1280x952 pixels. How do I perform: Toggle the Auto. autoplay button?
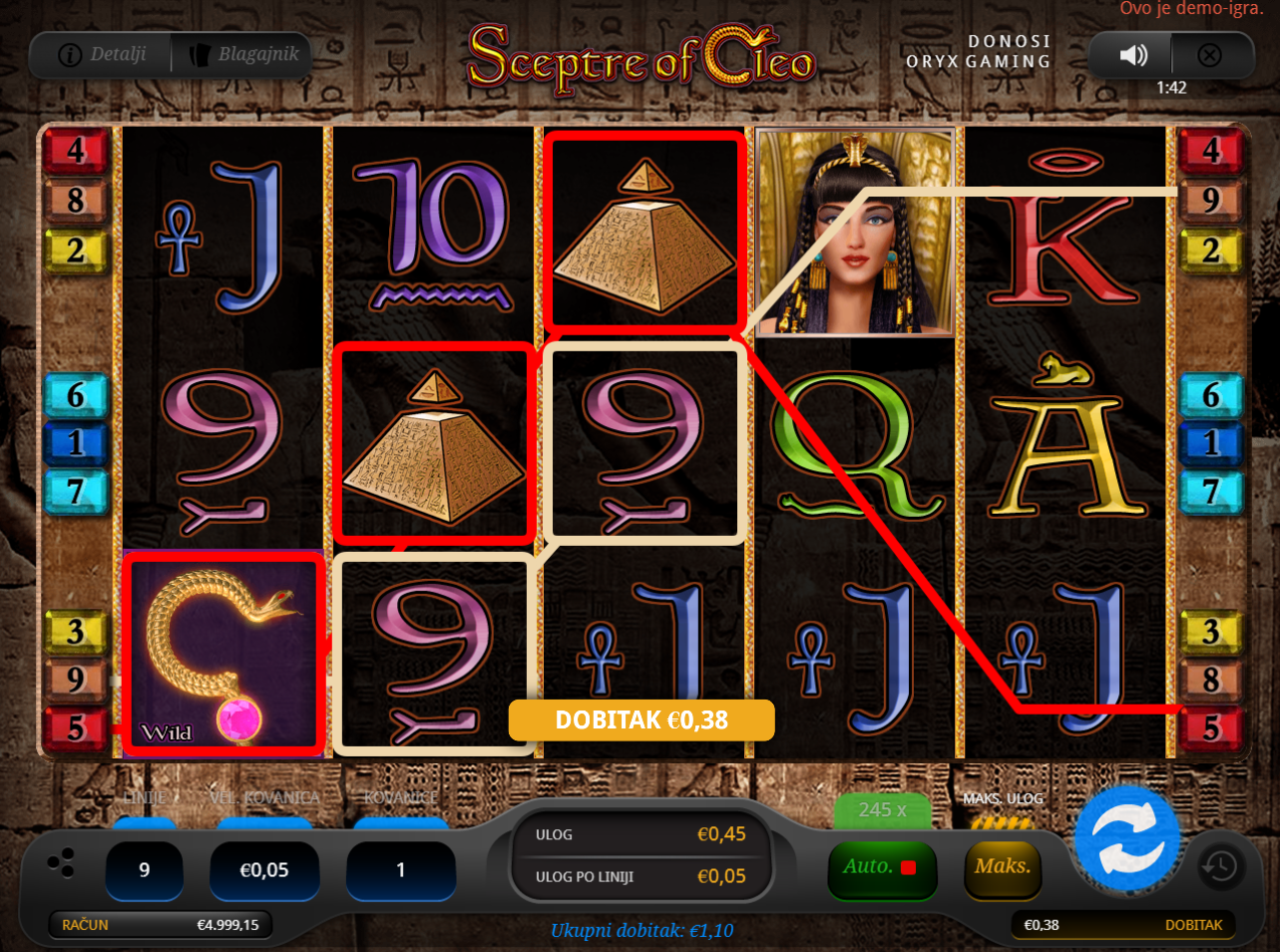tap(882, 867)
